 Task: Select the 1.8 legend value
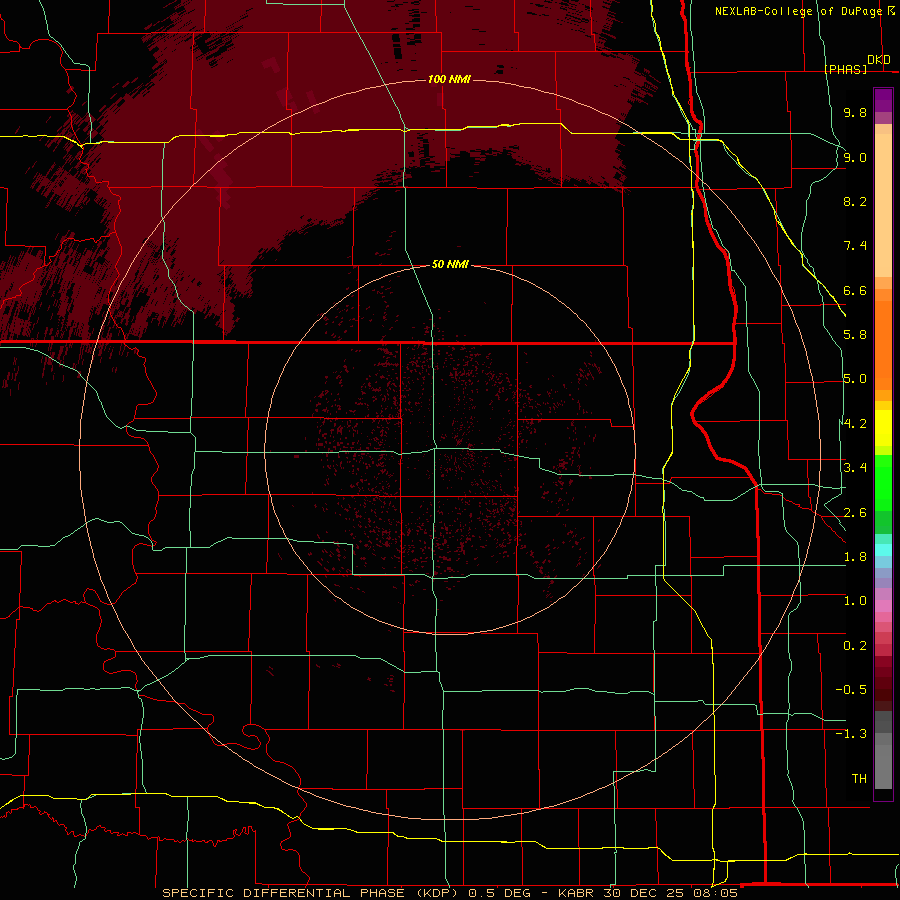coord(855,557)
